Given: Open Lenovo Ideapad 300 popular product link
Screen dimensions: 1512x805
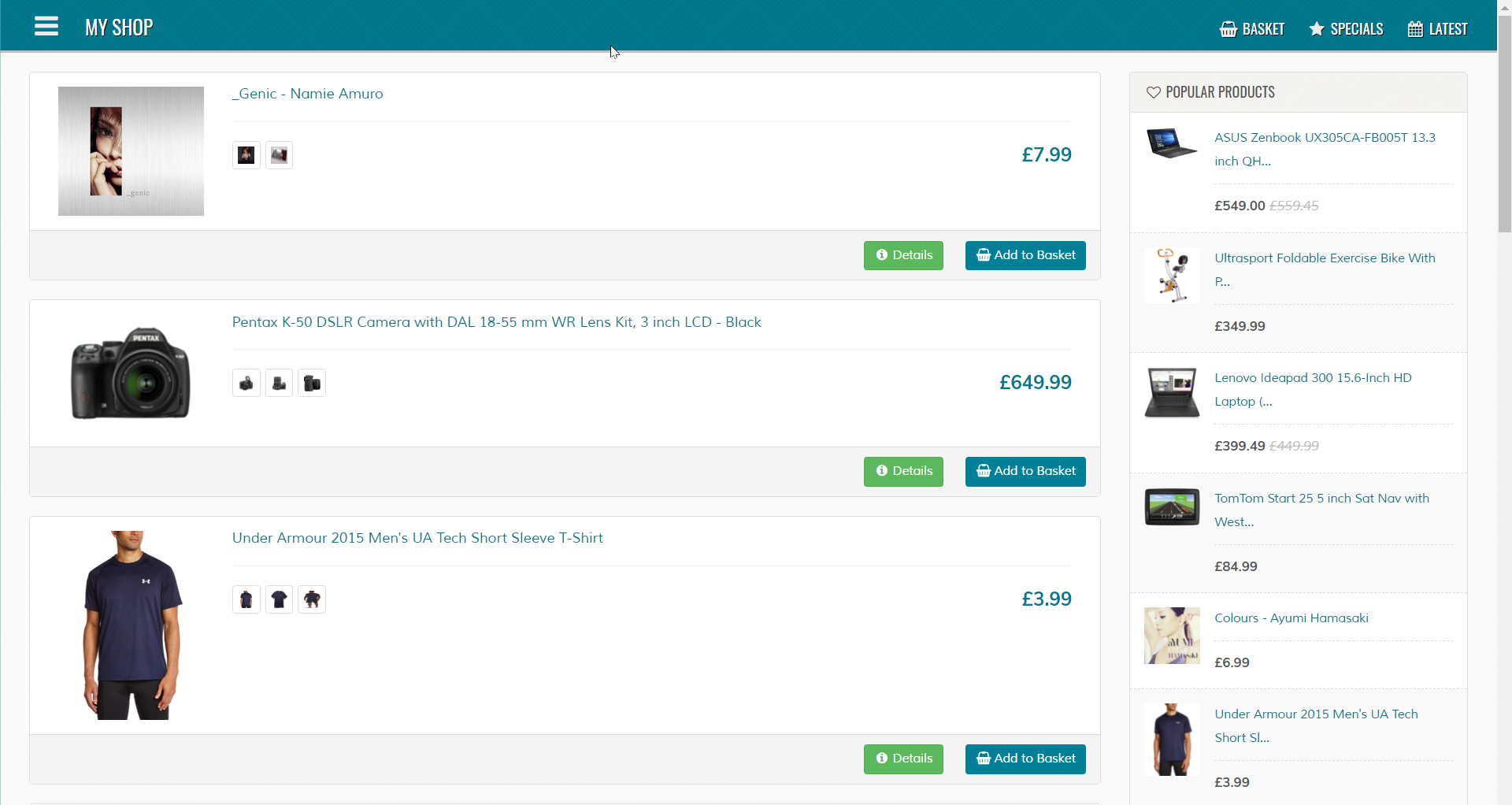Looking at the screenshot, I should [x=1313, y=389].
